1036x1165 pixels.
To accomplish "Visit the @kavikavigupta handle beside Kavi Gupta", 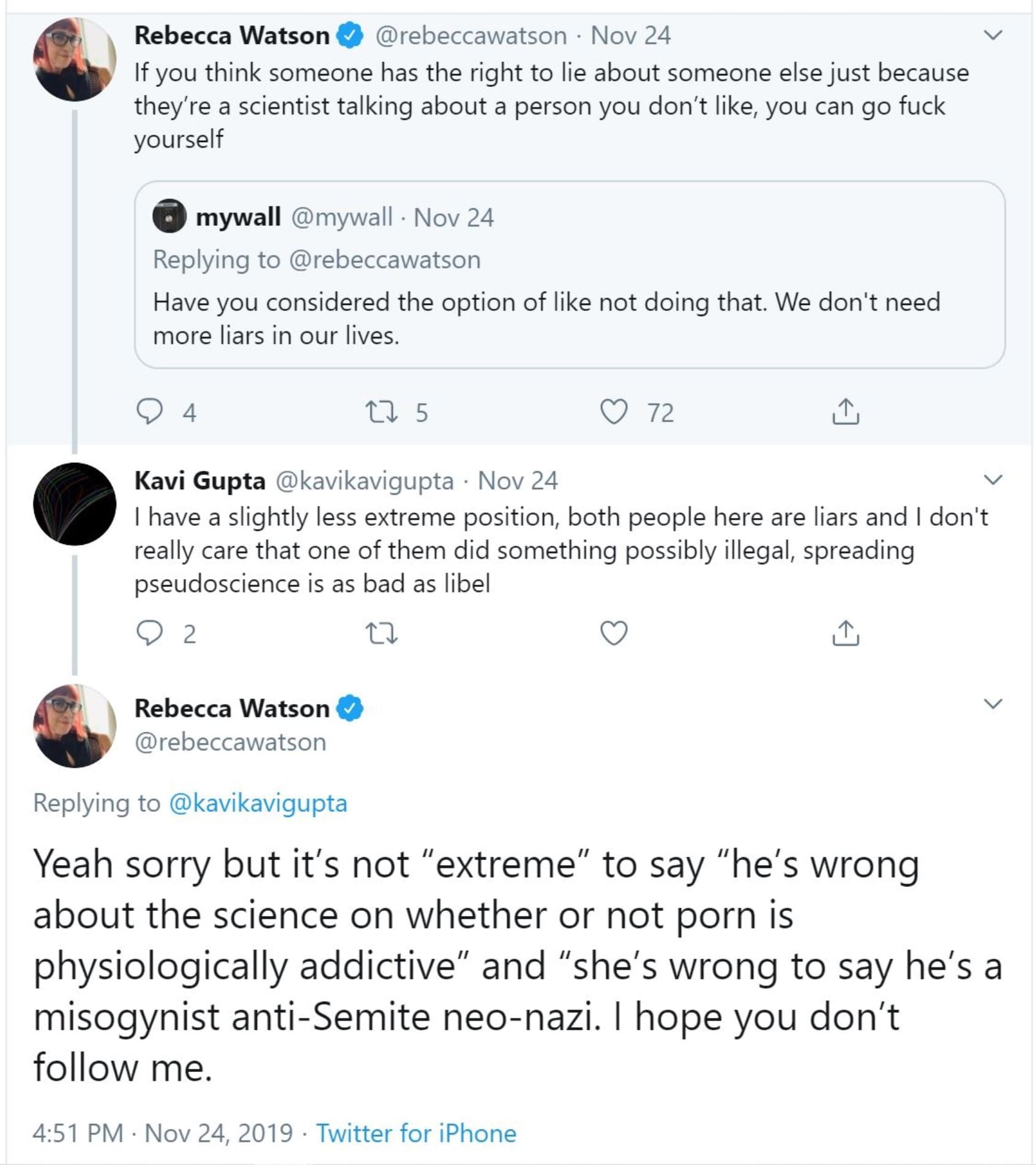I will point(365,481).
